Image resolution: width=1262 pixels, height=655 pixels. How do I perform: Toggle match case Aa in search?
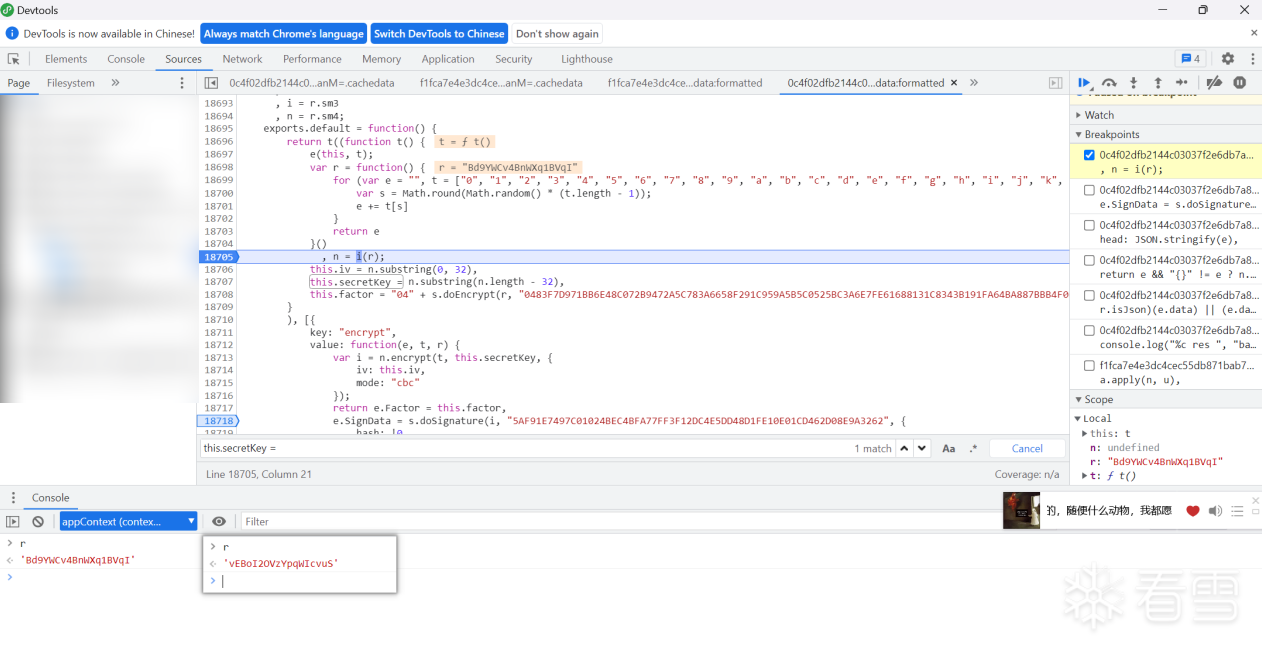click(x=949, y=449)
